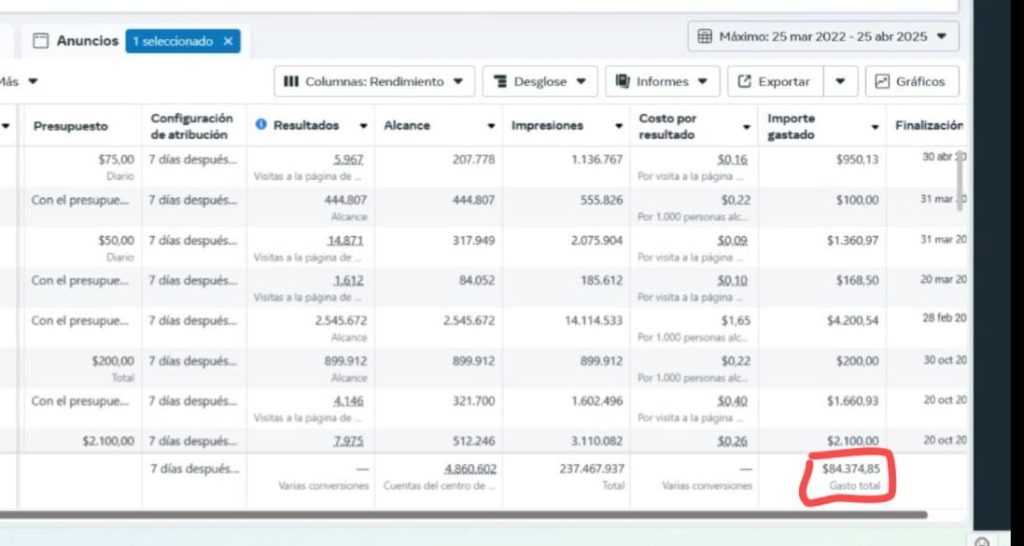Click the Desglose breakdown icon
The height and width of the screenshot is (546, 1024).
pos(500,82)
